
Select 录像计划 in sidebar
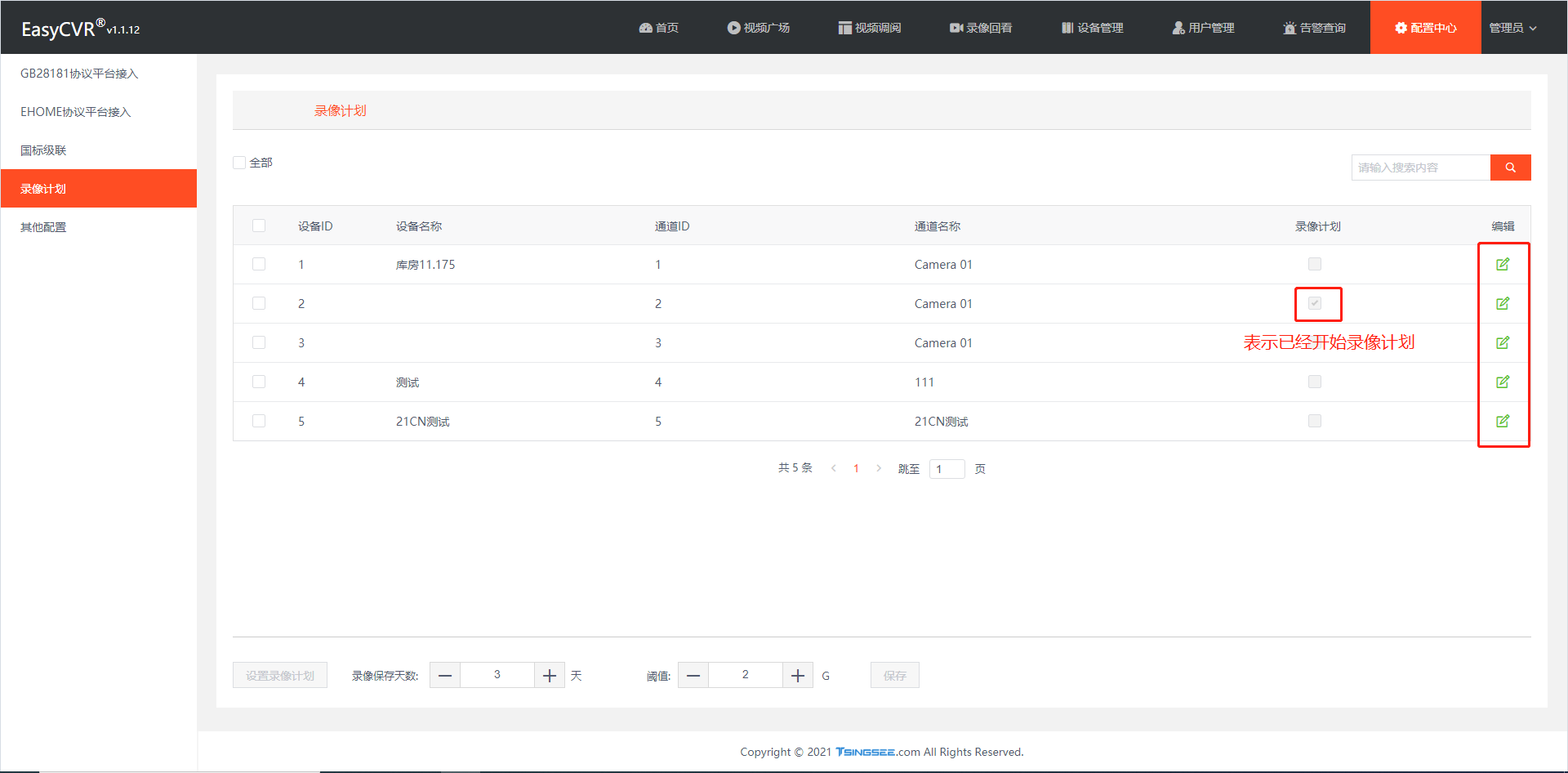[99, 189]
